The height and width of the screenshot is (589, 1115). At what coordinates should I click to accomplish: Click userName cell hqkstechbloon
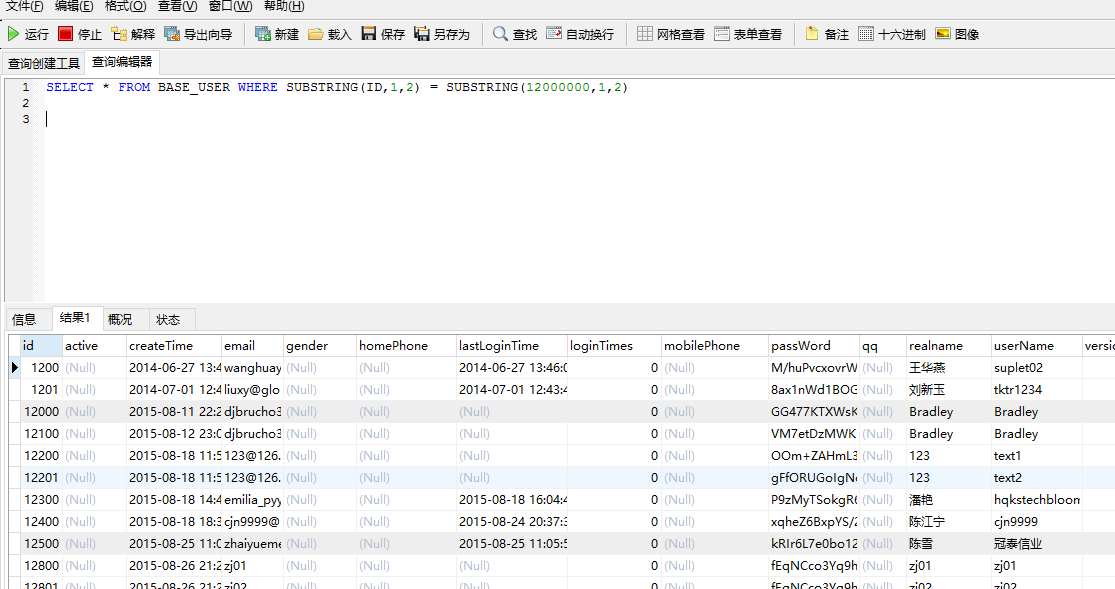(x=1037, y=500)
